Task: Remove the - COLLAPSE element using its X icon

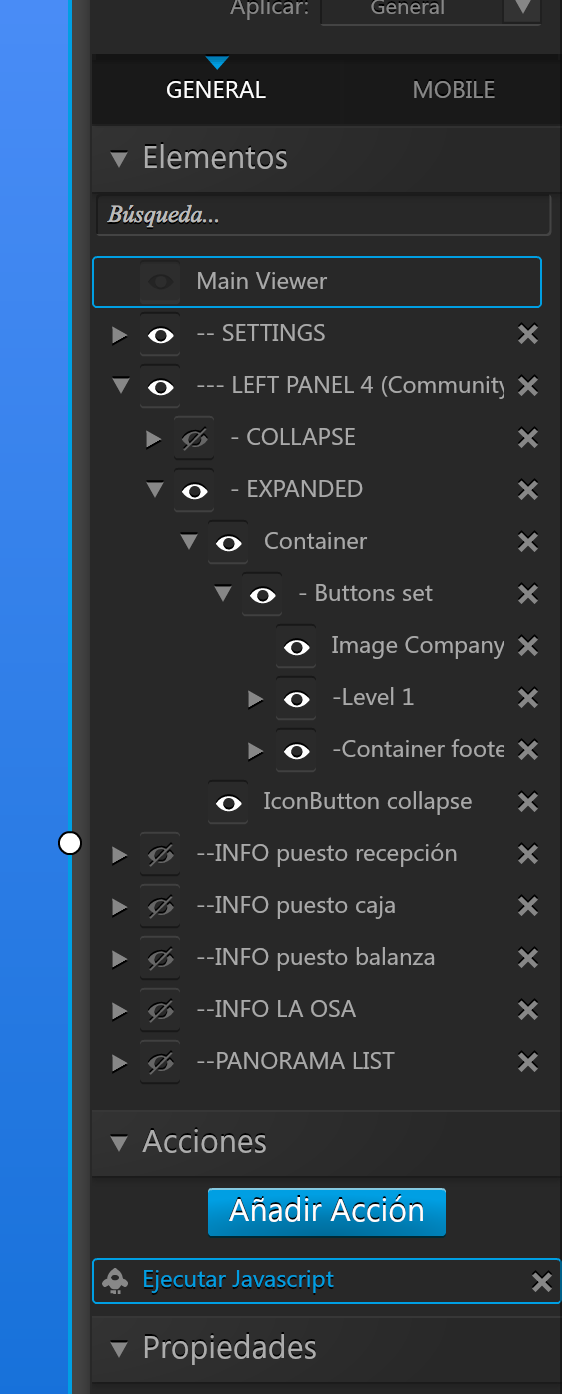Action: [x=528, y=438]
